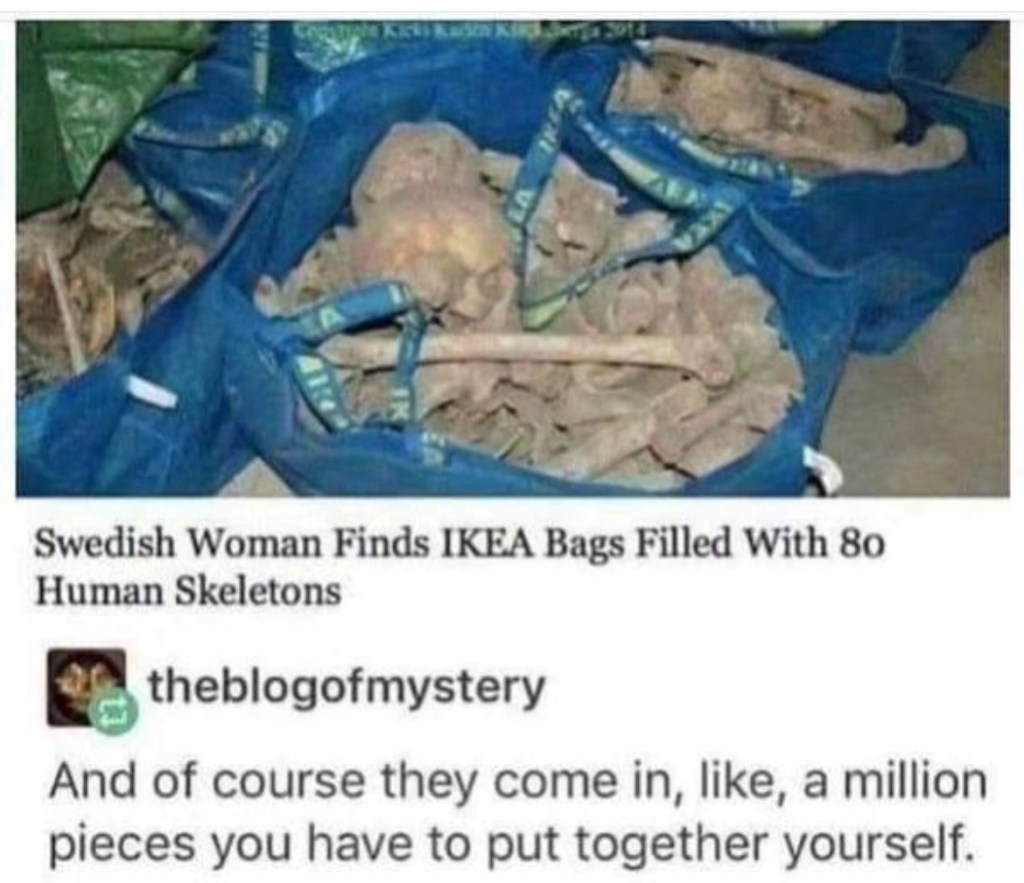
Task: Click the IKEA bags news photo
Action: 513,258
